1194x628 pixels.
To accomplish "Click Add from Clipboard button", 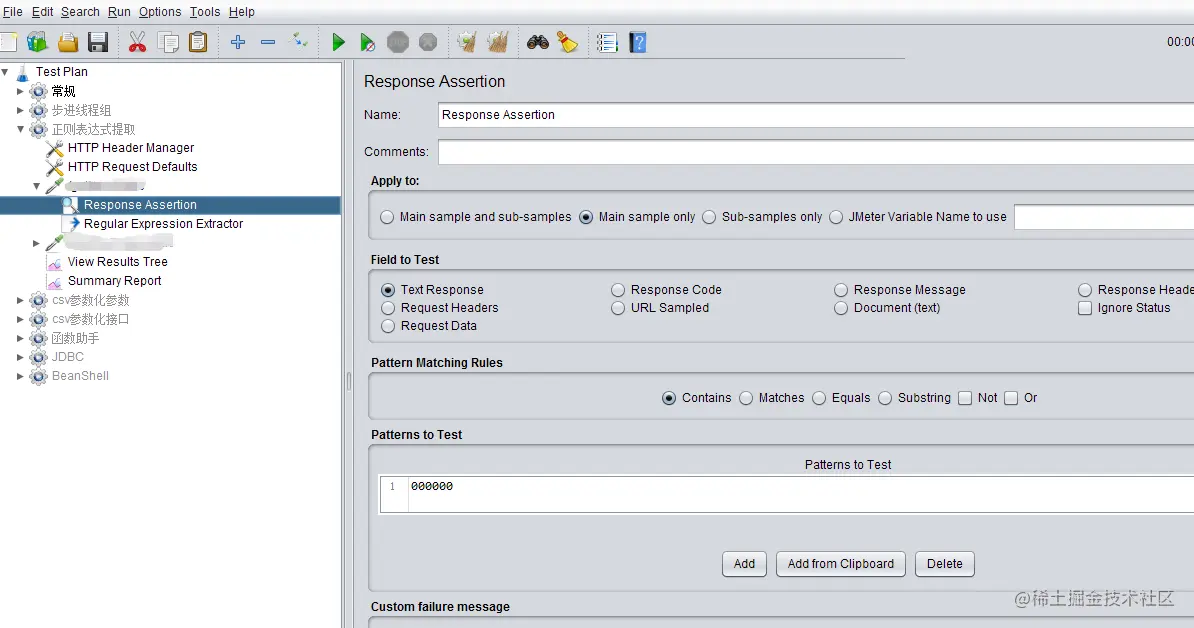I will pyautogui.click(x=841, y=564).
